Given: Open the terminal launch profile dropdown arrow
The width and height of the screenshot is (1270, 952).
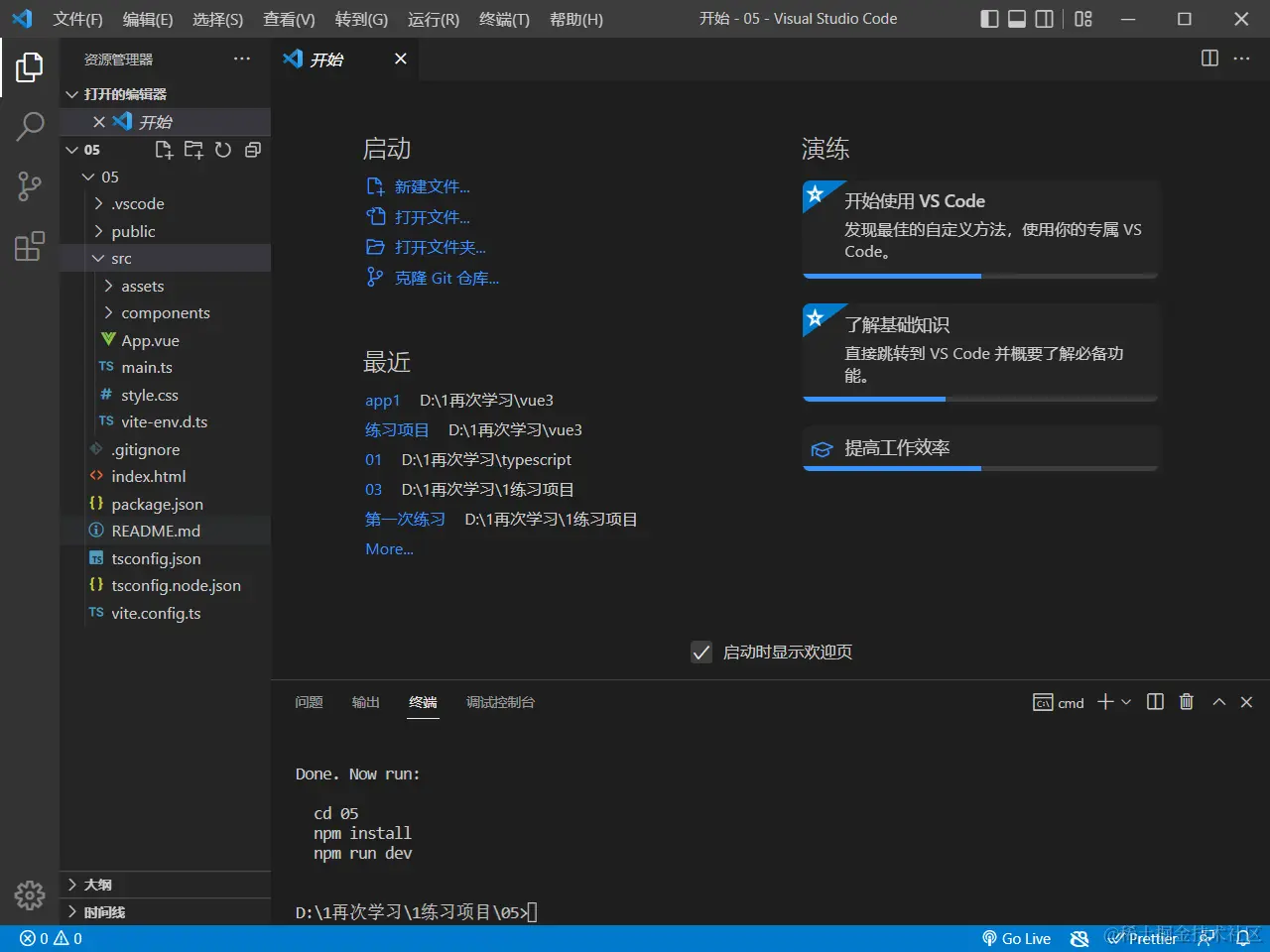Looking at the screenshot, I should point(1126,702).
